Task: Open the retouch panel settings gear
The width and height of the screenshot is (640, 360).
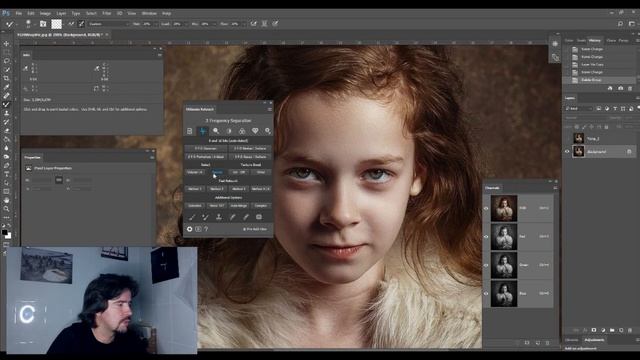Action: point(189,229)
